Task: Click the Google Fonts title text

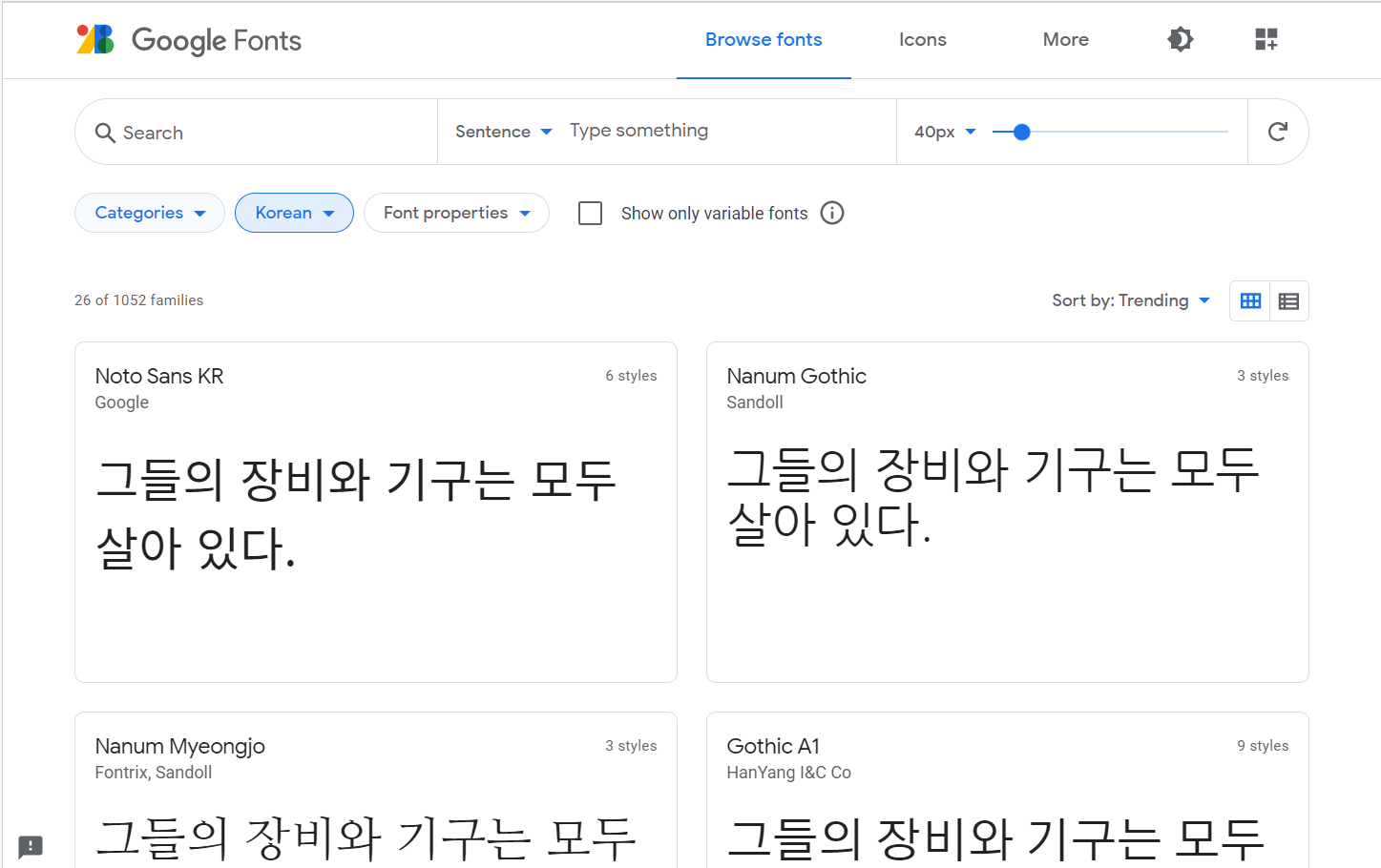Action: coord(217,40)
